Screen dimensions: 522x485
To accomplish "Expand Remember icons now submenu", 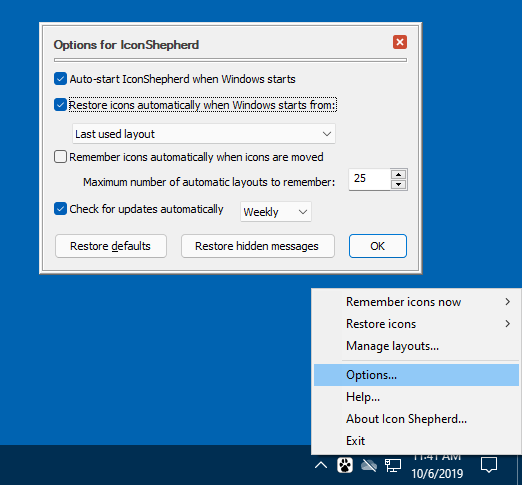I will point(416,302).
